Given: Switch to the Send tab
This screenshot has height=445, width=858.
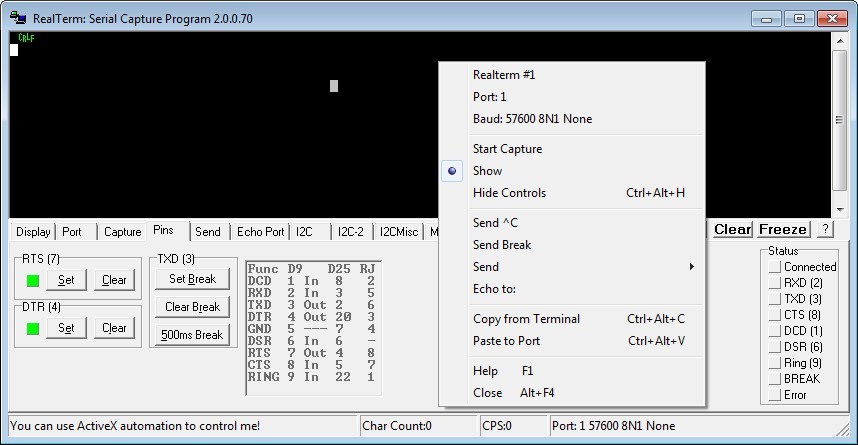Looking at the screenshot, I should tap(210, 232).
